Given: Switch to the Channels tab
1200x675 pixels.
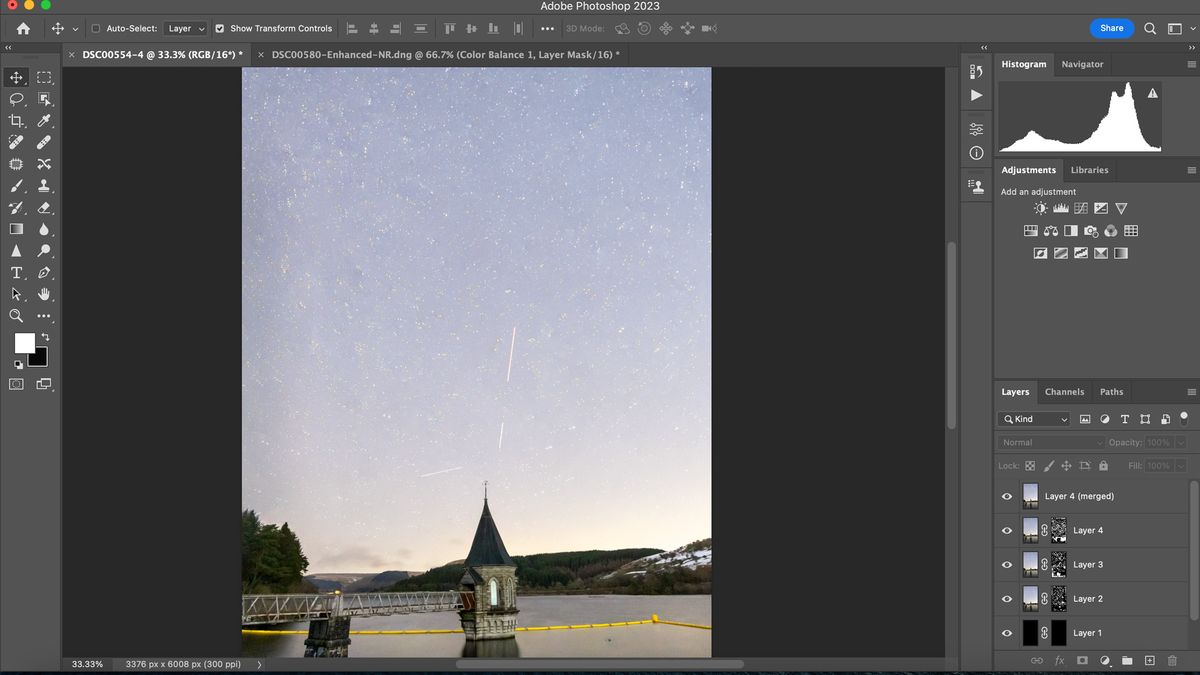Looking at the screenshot, I should coord(1064,391).
